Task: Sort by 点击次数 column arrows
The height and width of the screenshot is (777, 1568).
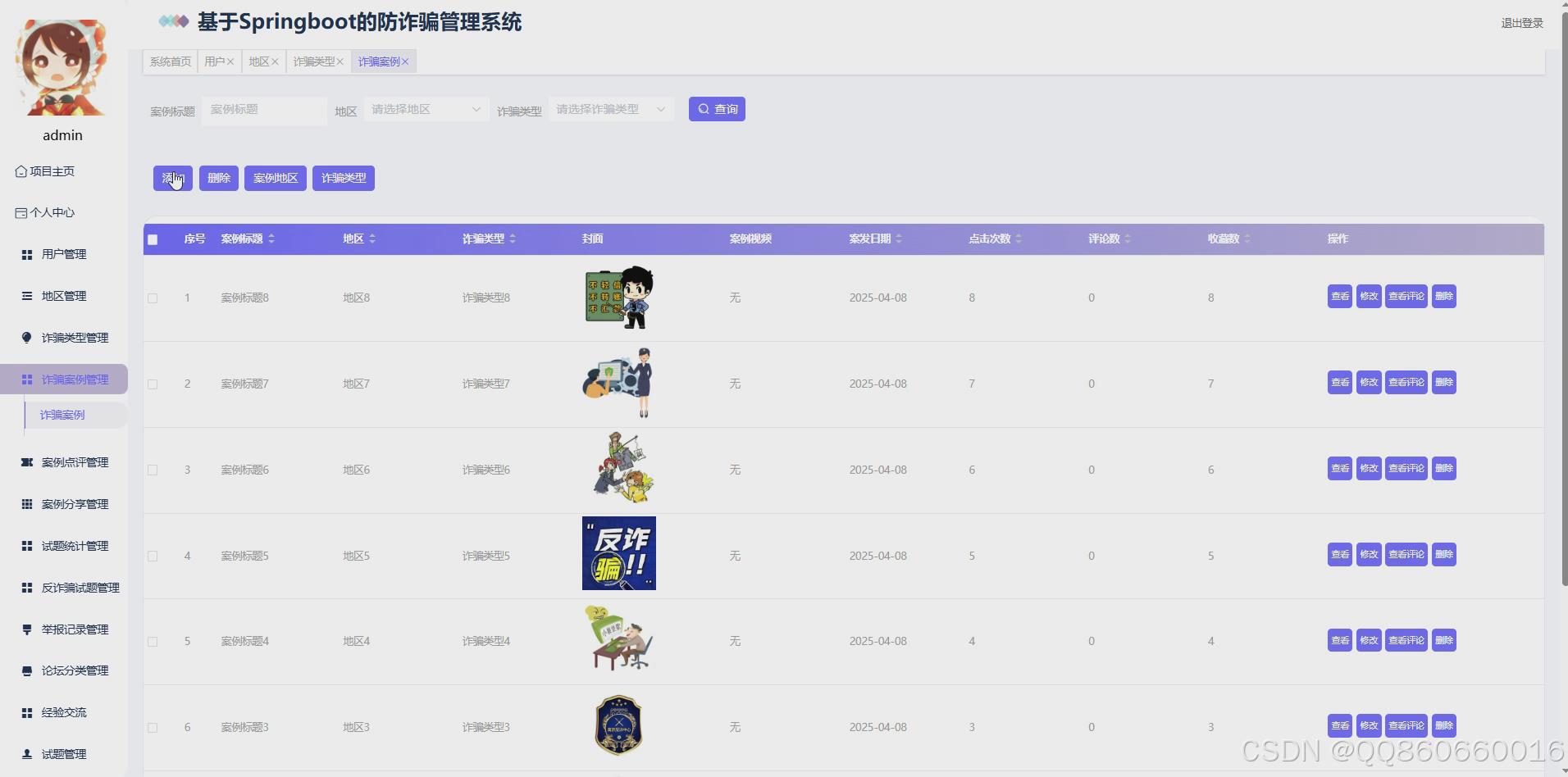Action: coord(1019,239)
